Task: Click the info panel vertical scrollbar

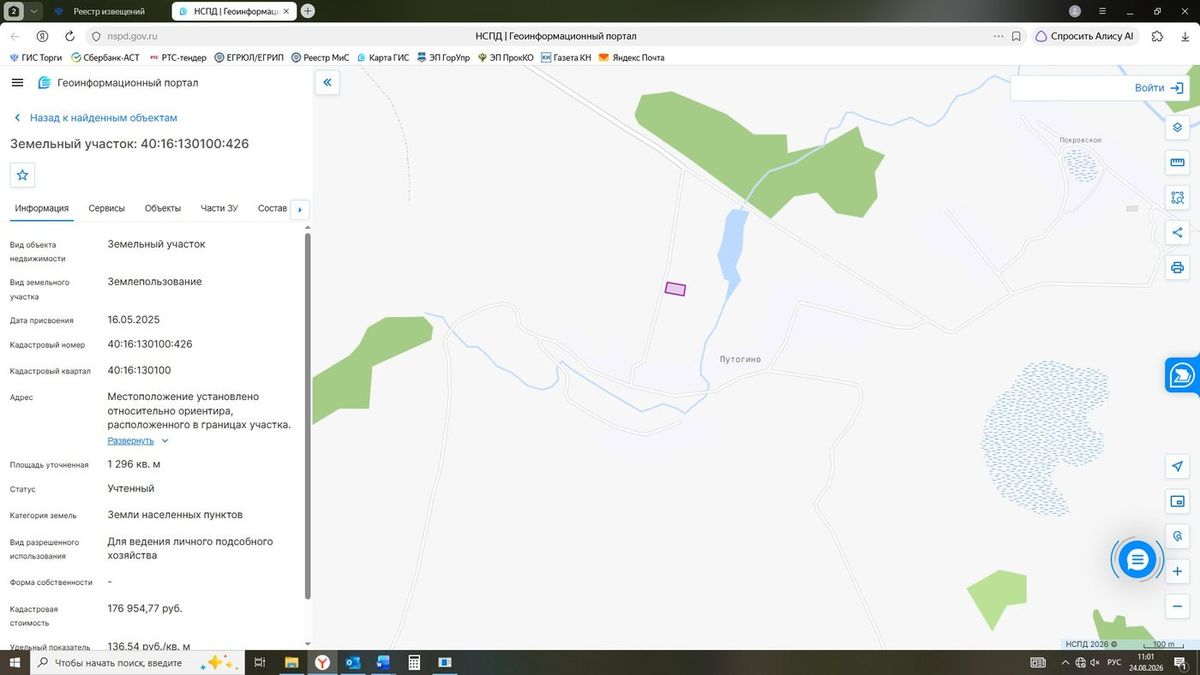Action: [x=307, y=415]
